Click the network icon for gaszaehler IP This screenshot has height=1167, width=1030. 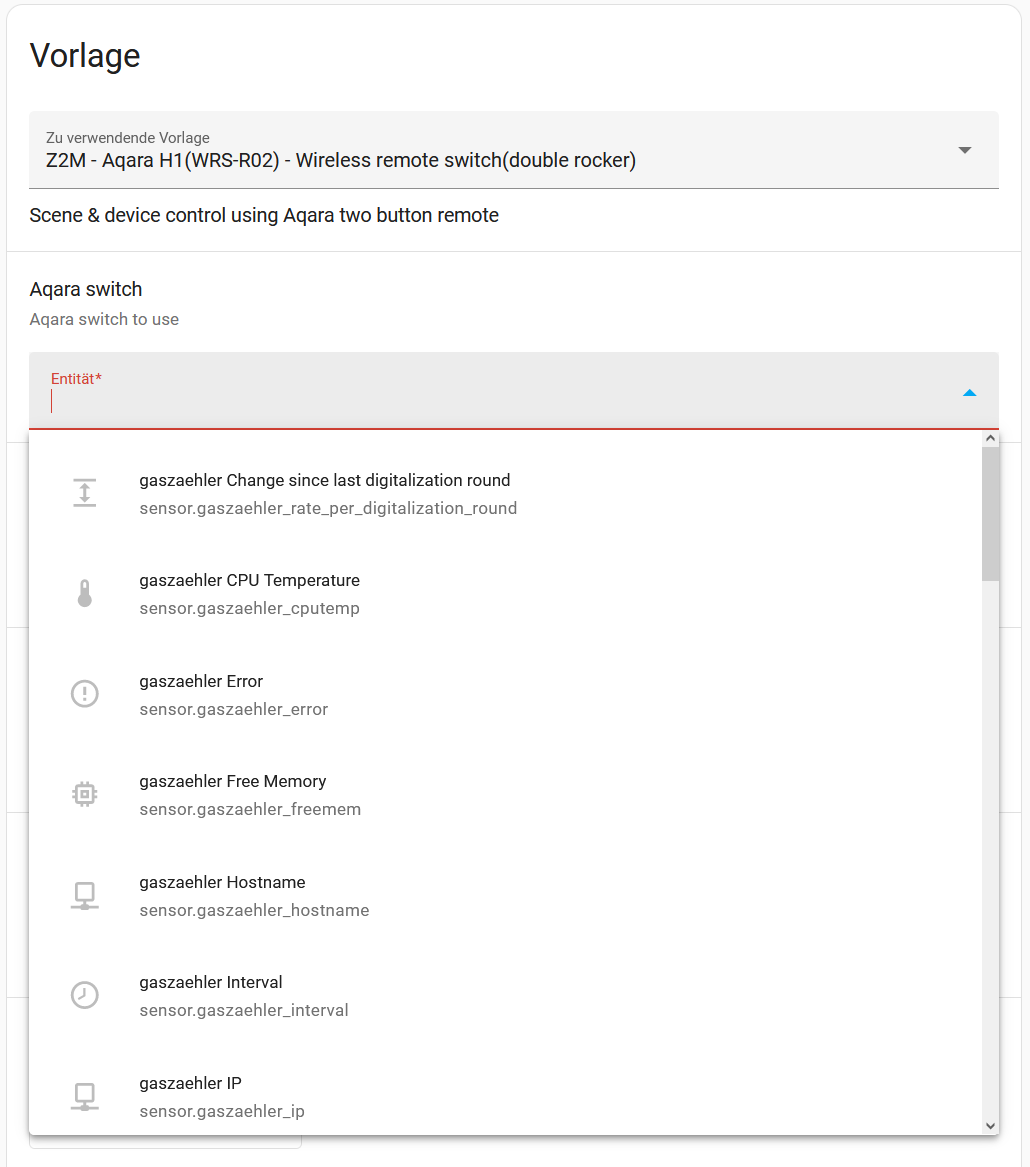click(x=85, y=1096)
